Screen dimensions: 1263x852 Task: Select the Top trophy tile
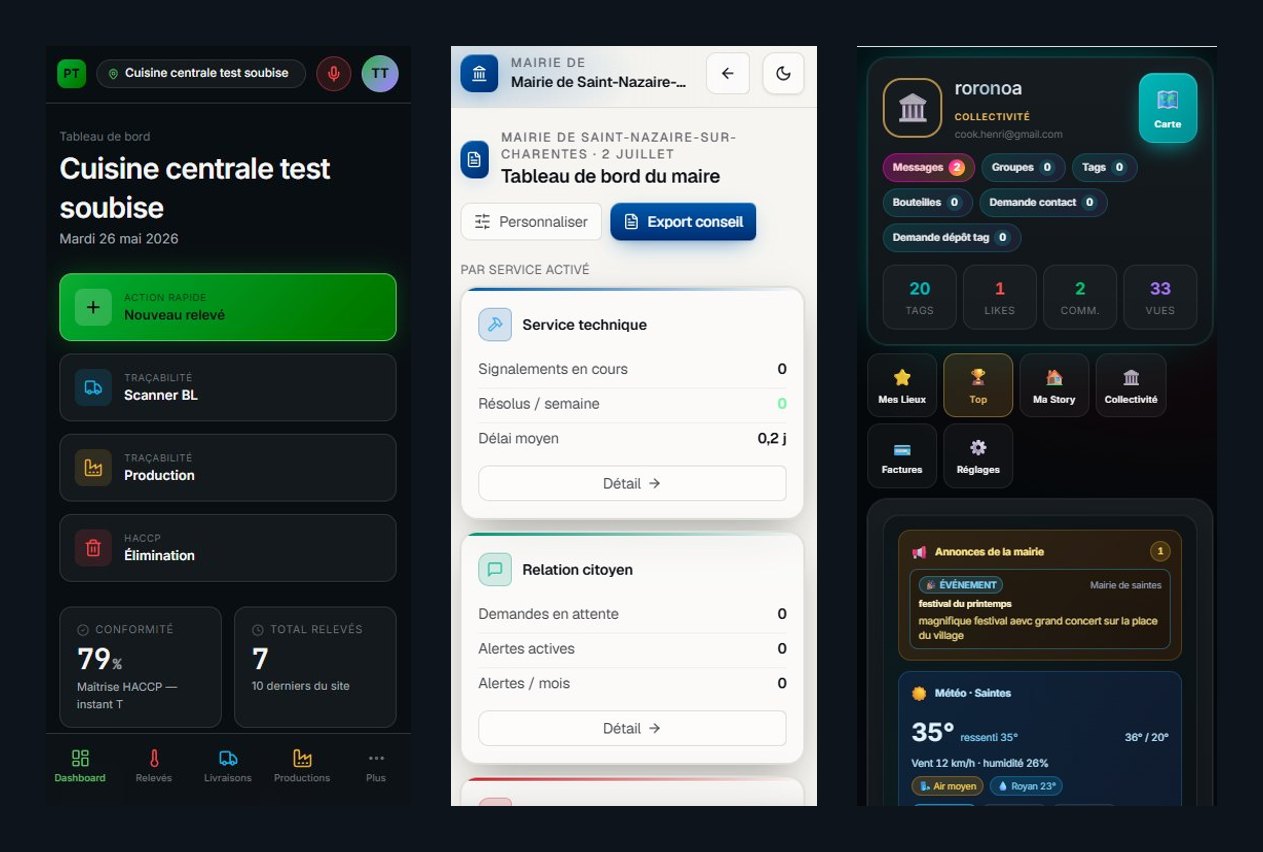pyautogui.click(x=978, y=386)
